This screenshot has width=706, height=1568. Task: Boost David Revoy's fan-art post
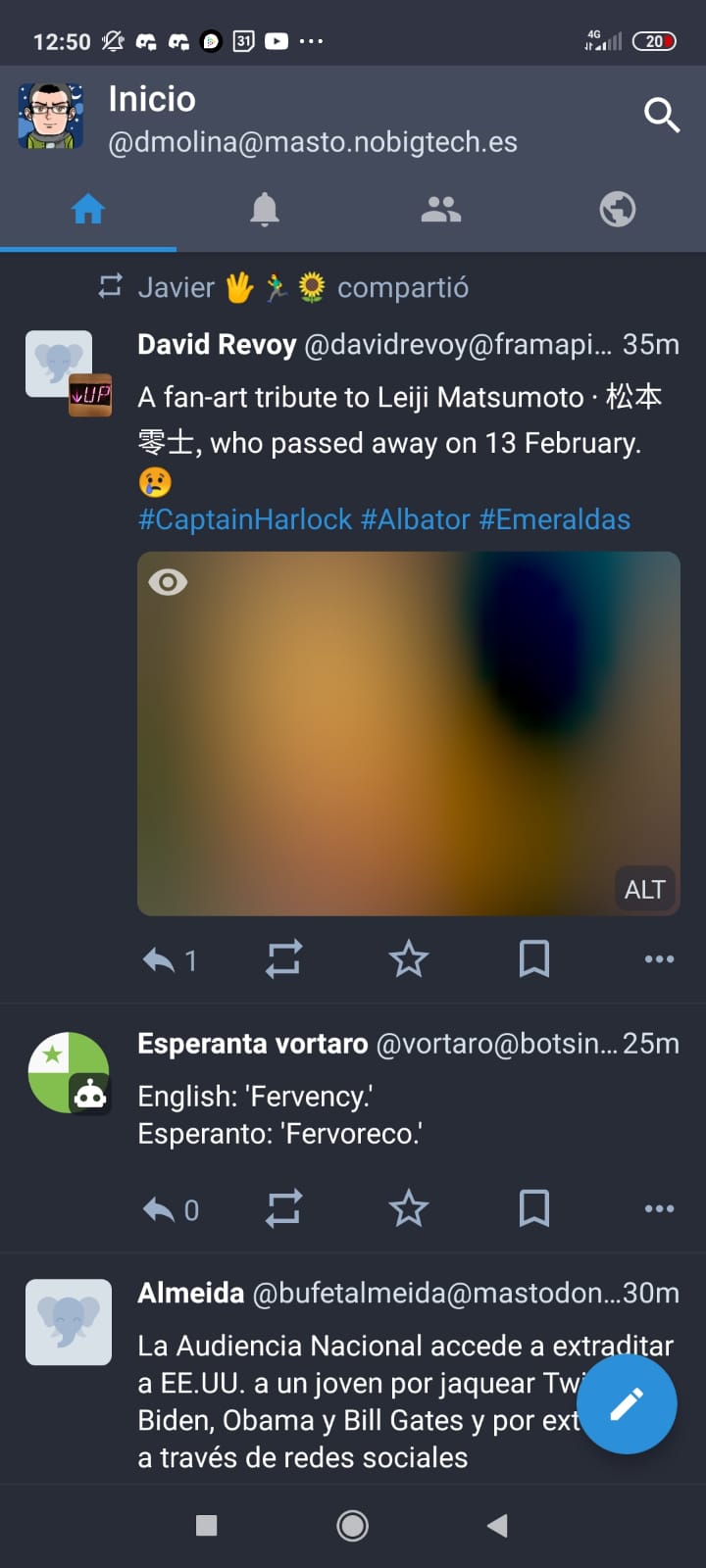(x=283, y=958)
